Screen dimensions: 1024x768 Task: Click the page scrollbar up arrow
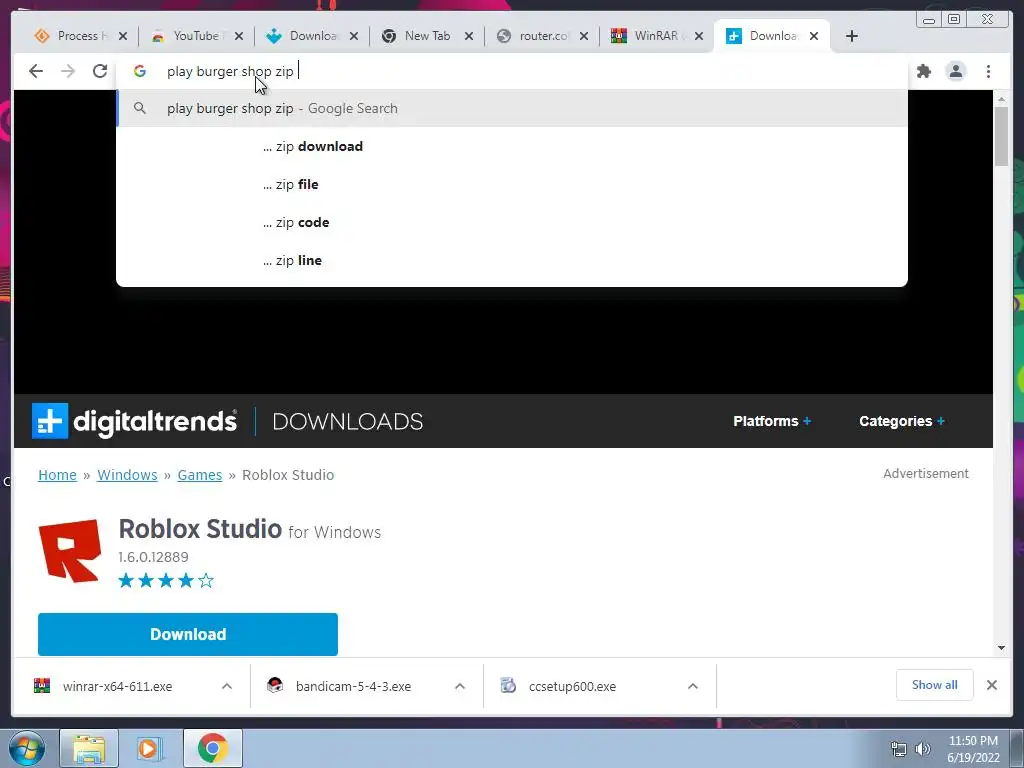1001,99
